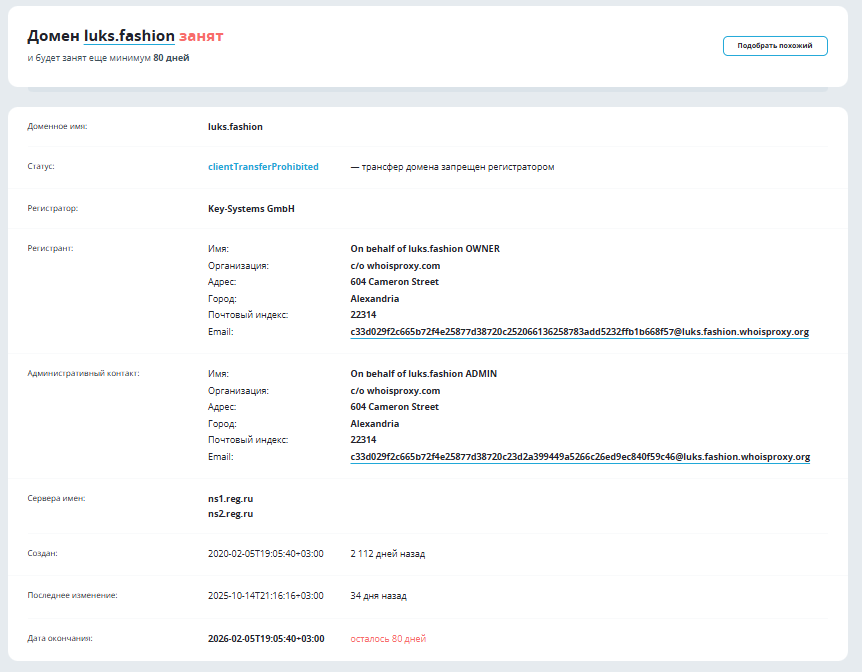
Task: Click the expiration date 2026-02-05 value
Action: coord(265,638)
